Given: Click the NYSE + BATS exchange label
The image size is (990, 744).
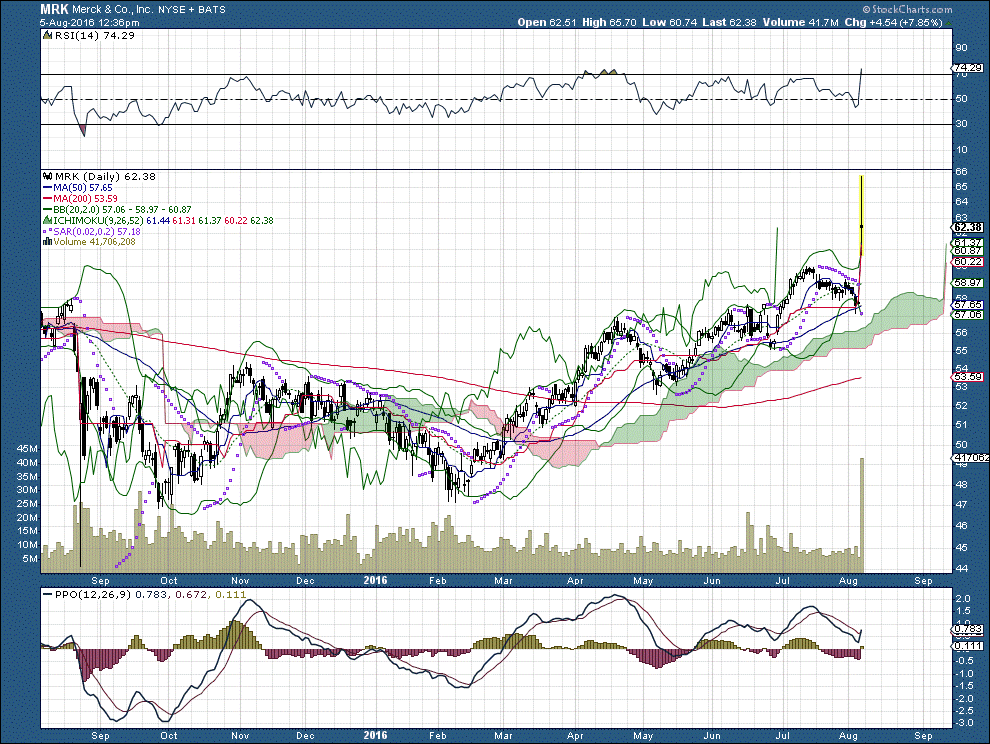Looking at the screenshot, I should [192, 10].
